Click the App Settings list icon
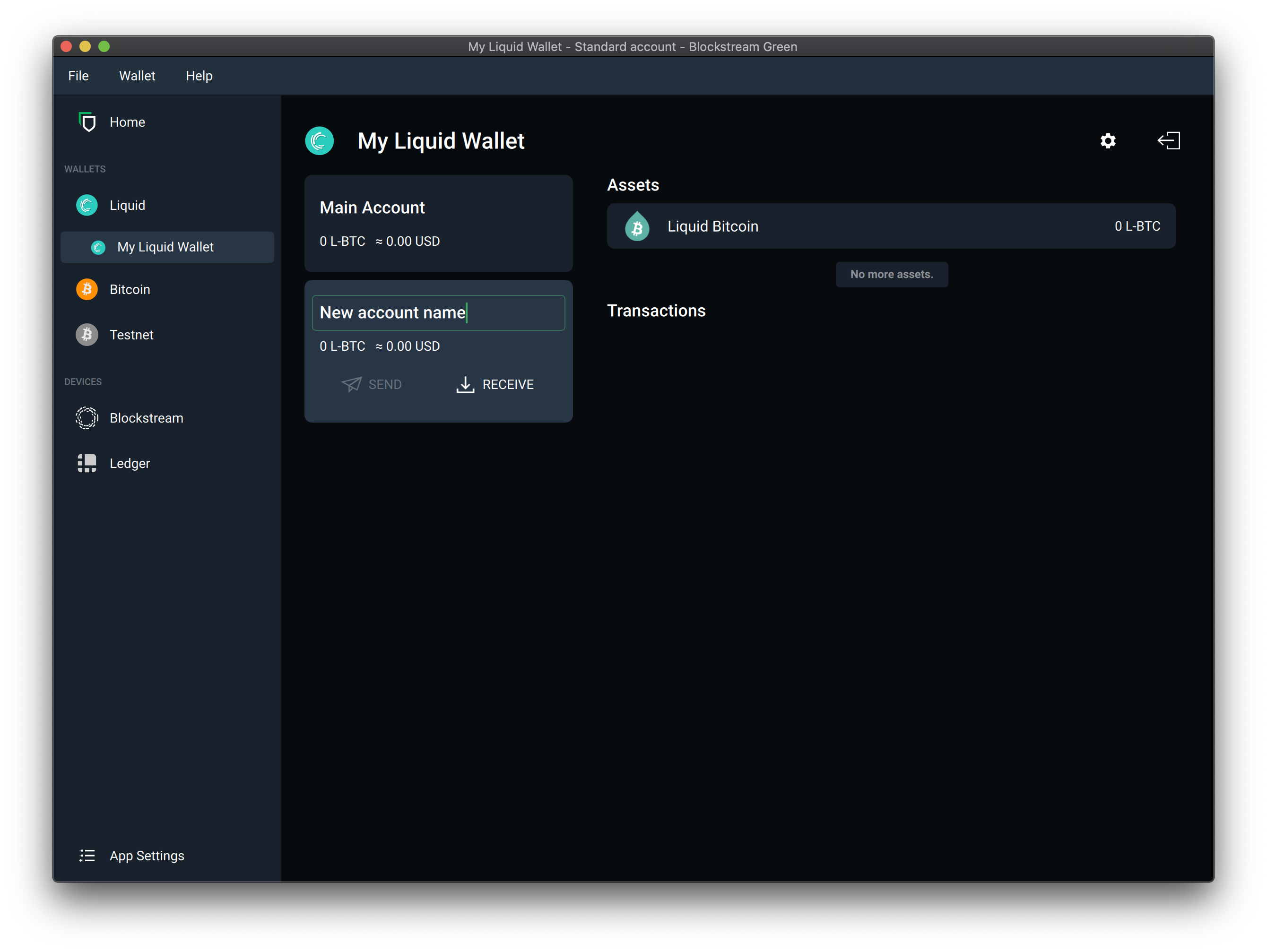This screenshot has height=952, width=1267. pyautogui.click(x=87, y=856)
